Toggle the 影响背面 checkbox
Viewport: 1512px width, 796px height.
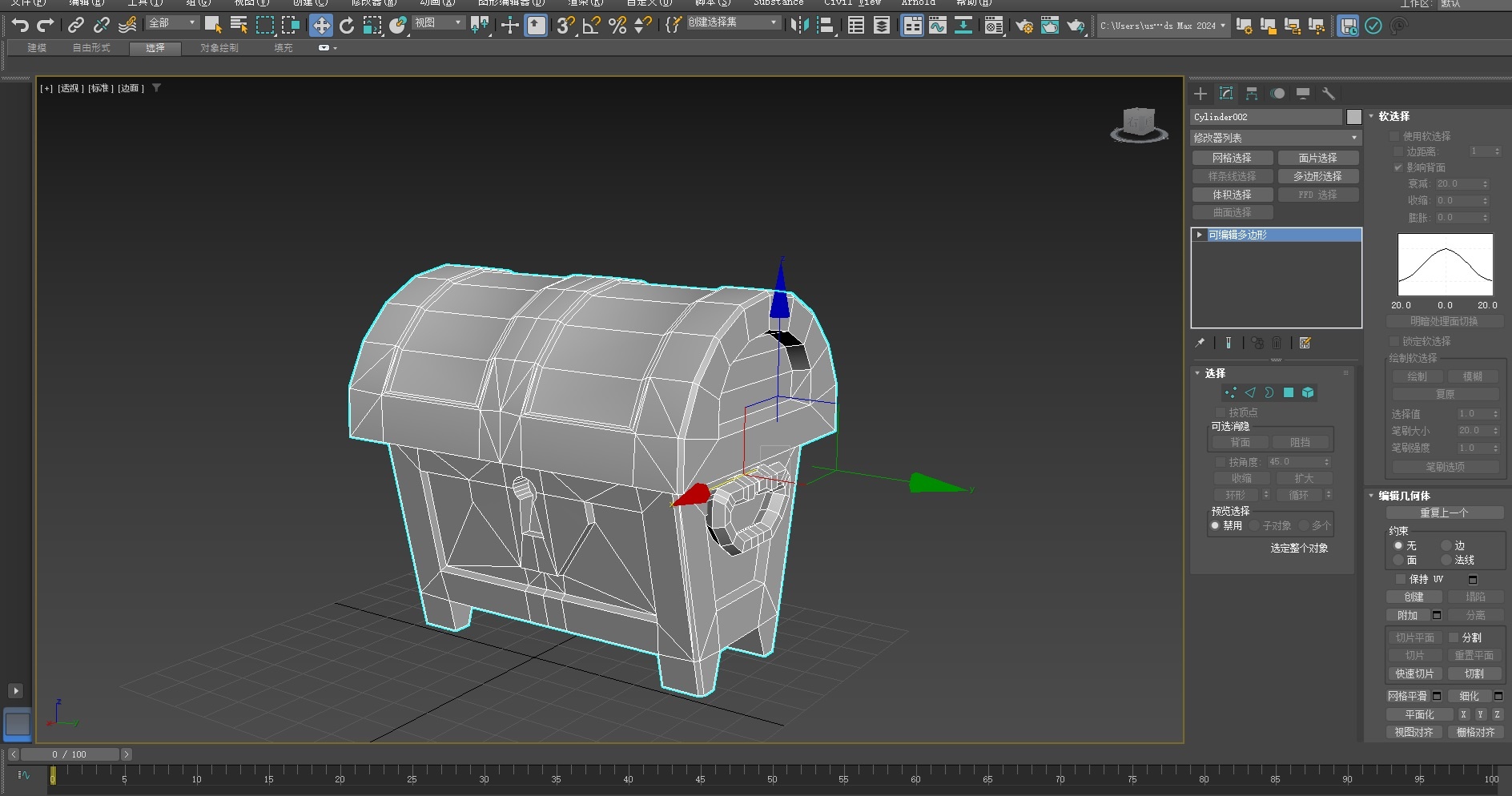coord(1398,167)
